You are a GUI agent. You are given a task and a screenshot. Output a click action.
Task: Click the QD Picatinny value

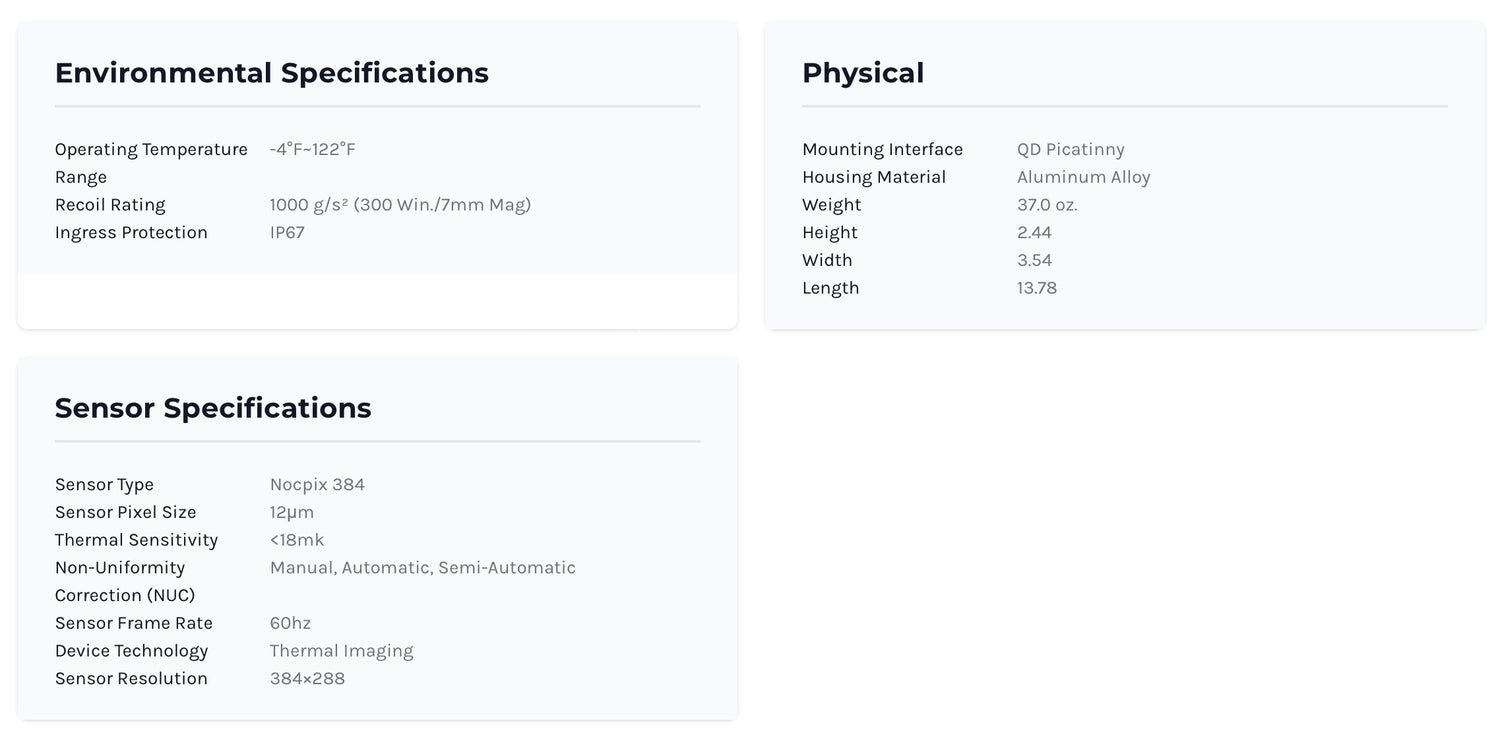point(1070,149)
